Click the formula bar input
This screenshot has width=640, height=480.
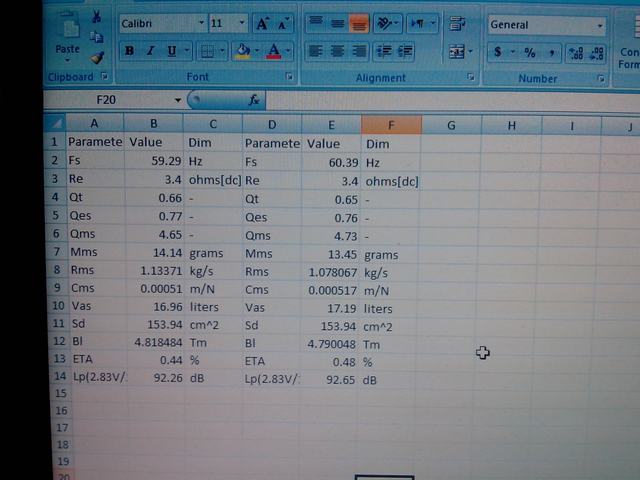coord(452,101)
